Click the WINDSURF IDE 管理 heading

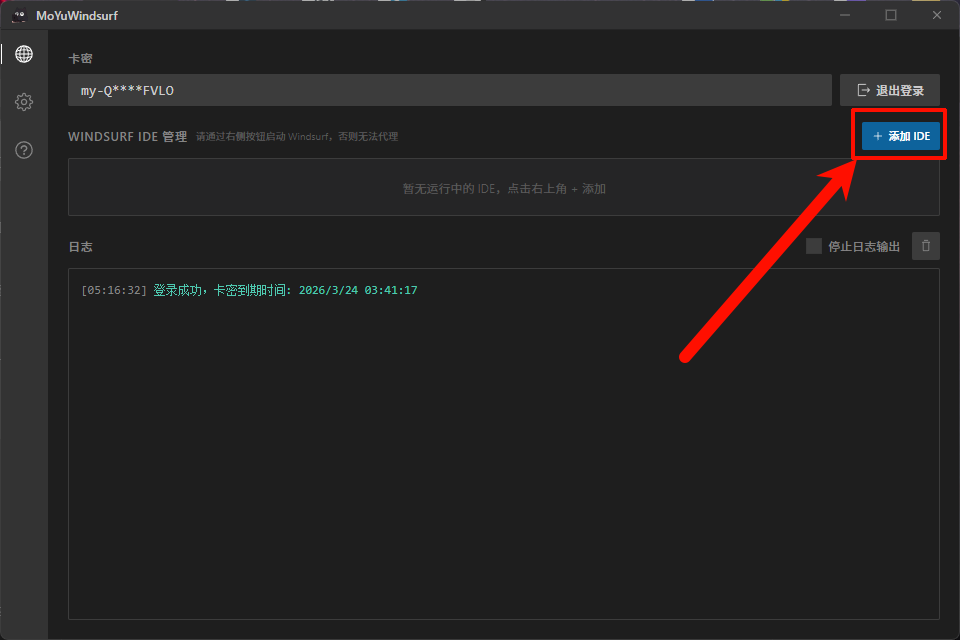(x=127, y=137)
